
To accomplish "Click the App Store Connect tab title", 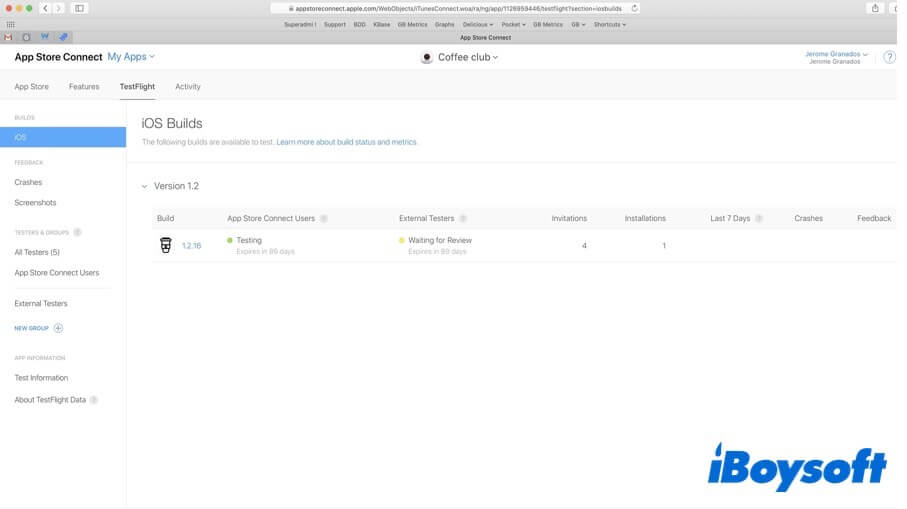I will (485, 38).
